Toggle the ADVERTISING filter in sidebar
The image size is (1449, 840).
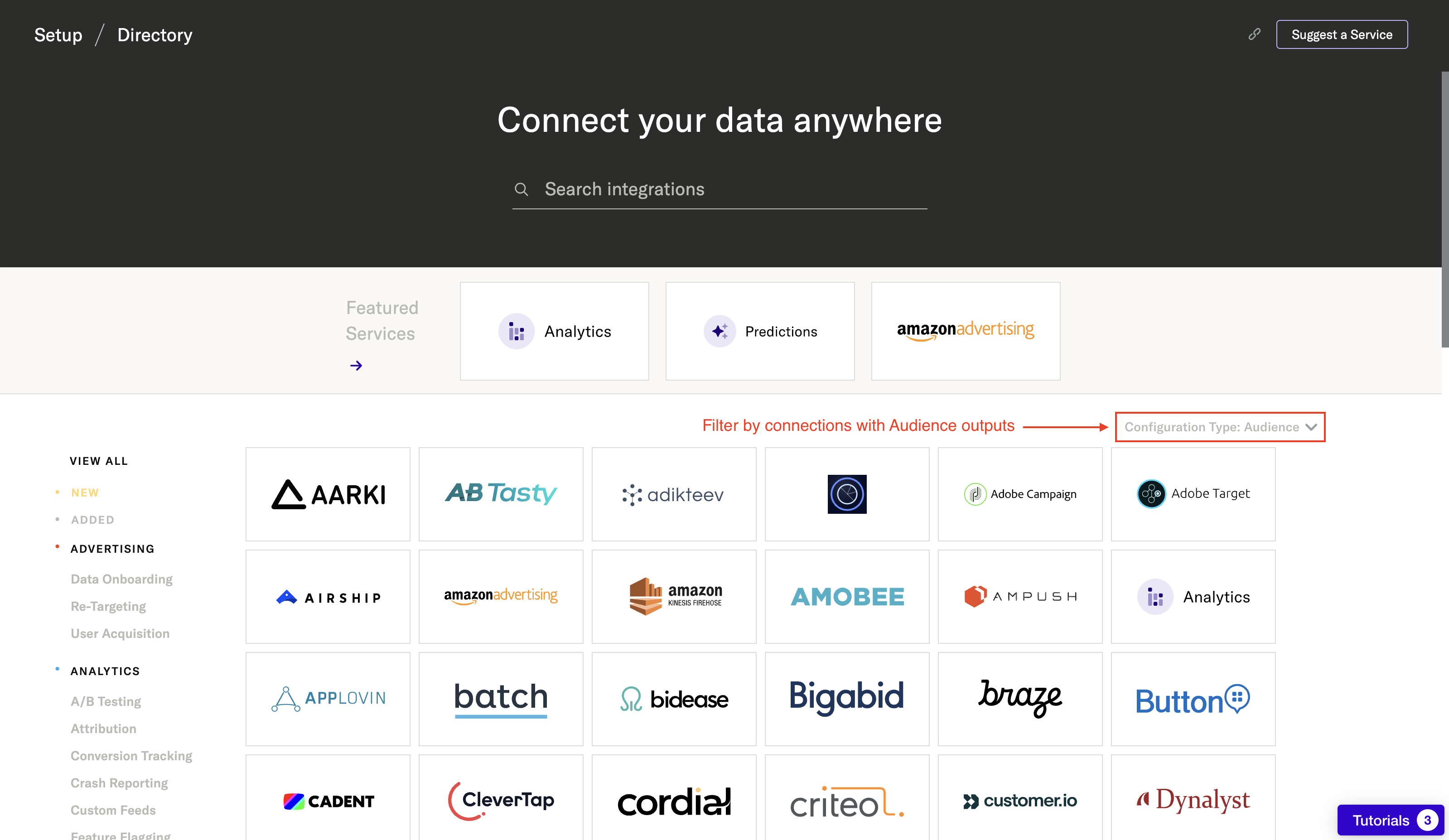(x=113, y=548)
